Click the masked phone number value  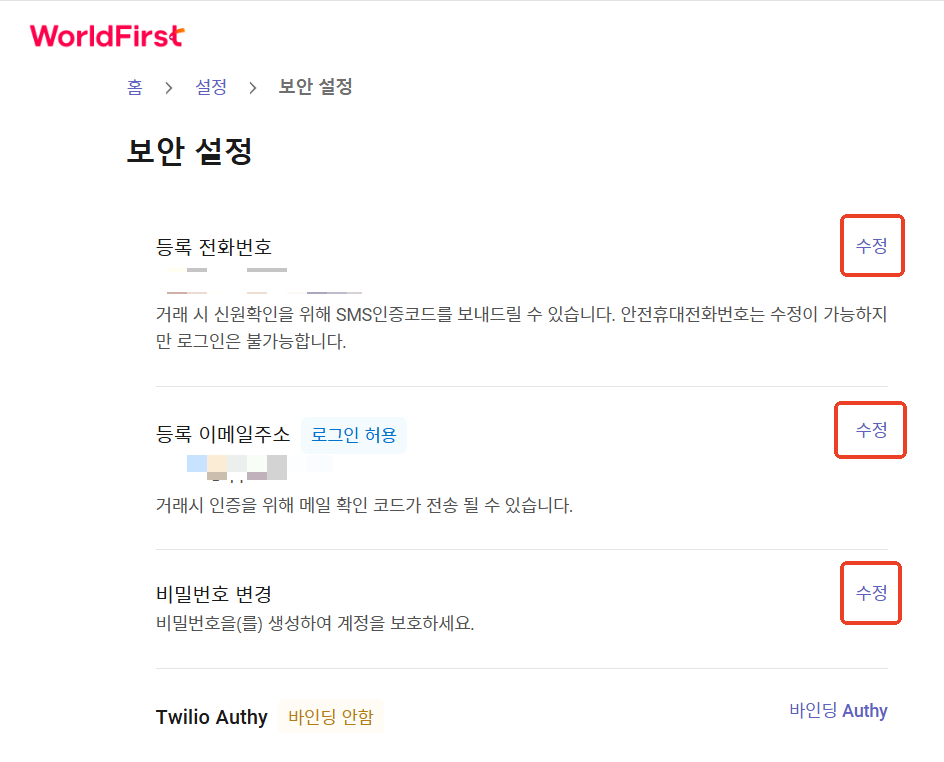(264, 280)
